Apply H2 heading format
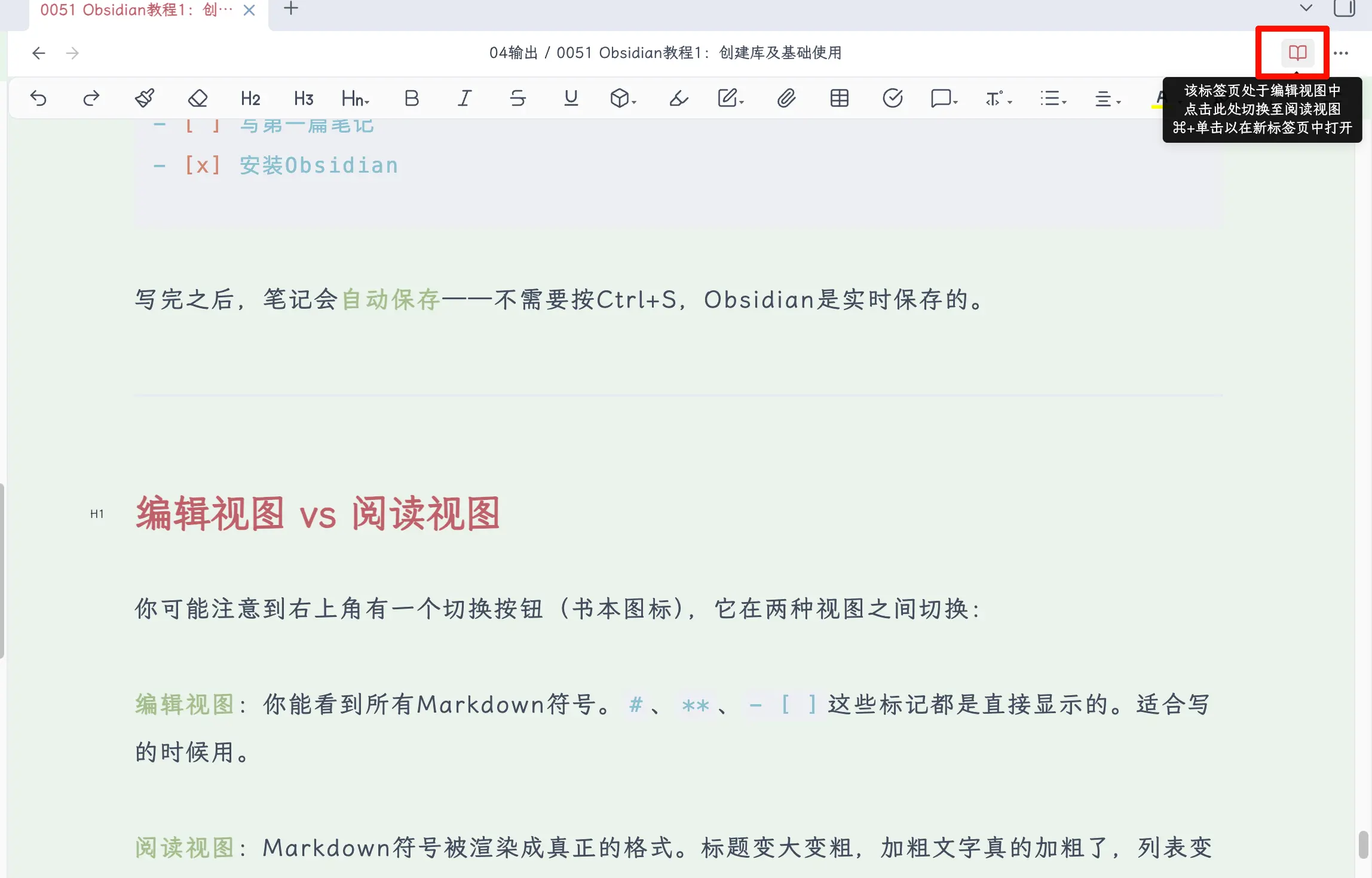1372x878 pixels. 250,98
